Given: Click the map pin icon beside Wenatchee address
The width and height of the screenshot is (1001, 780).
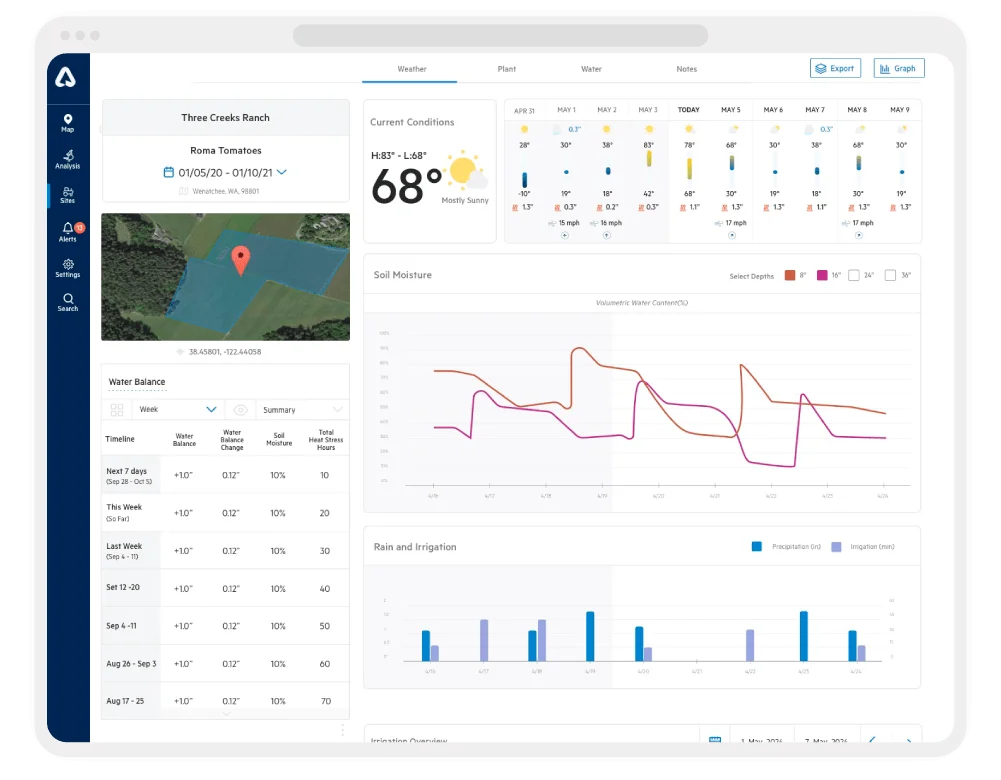Looking at the screenshot, I should (x=184, y=191).
